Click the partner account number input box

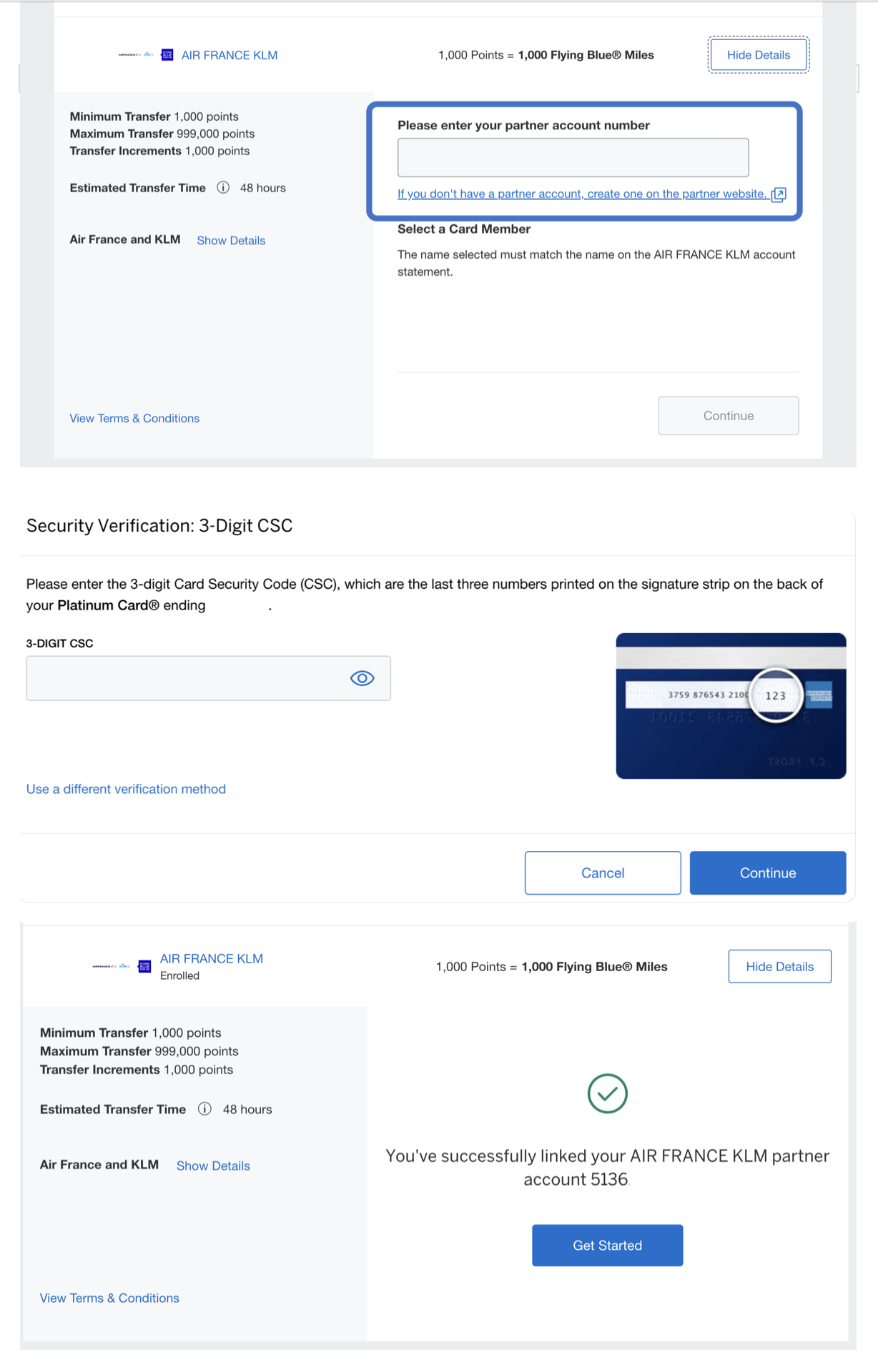(x=572, y=157)
